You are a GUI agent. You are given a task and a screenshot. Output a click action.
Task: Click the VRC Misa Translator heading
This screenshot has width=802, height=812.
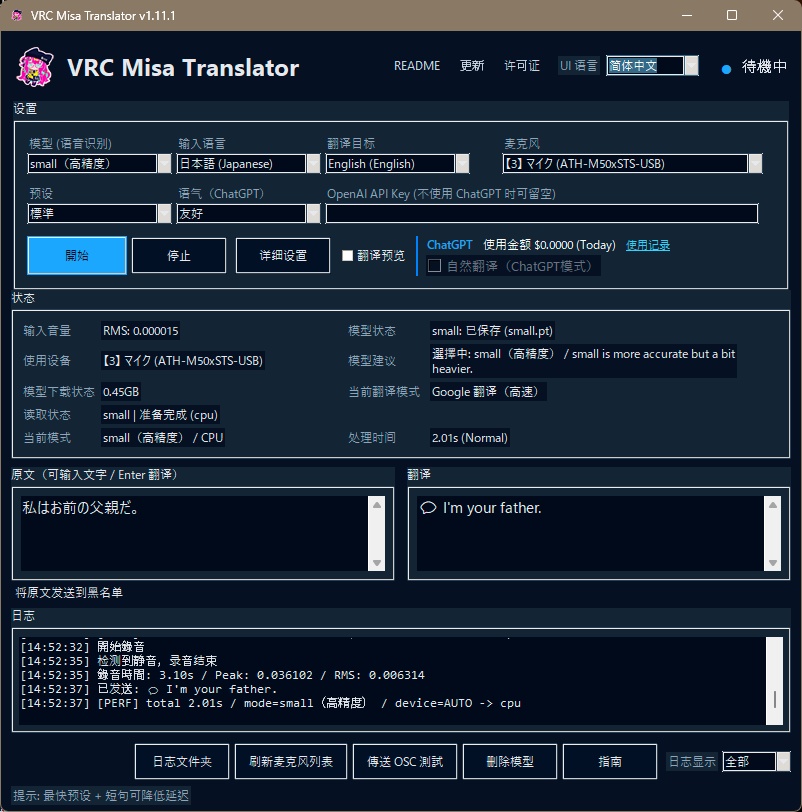[x=183, y=67]
